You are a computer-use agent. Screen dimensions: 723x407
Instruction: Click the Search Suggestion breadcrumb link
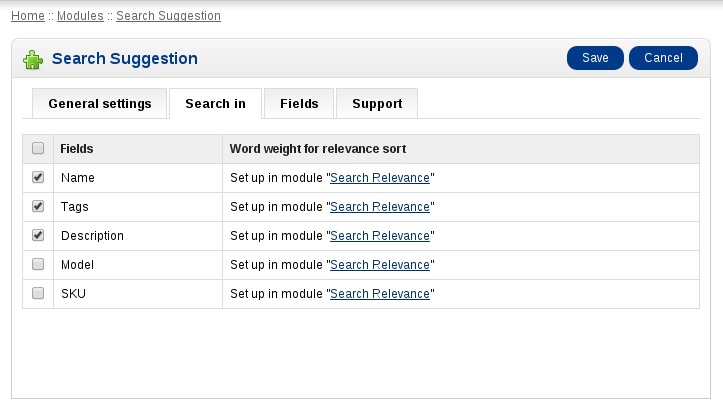click(x=168, y=16)
